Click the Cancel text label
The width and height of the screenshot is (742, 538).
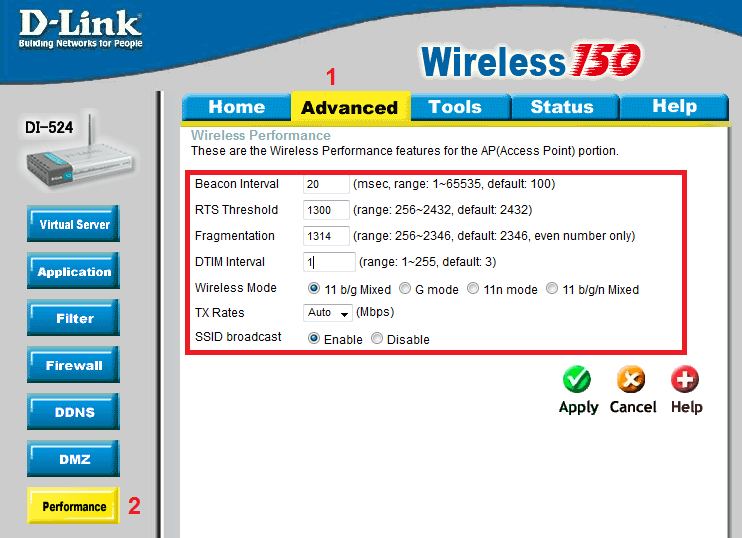click(x=633, y=407)
